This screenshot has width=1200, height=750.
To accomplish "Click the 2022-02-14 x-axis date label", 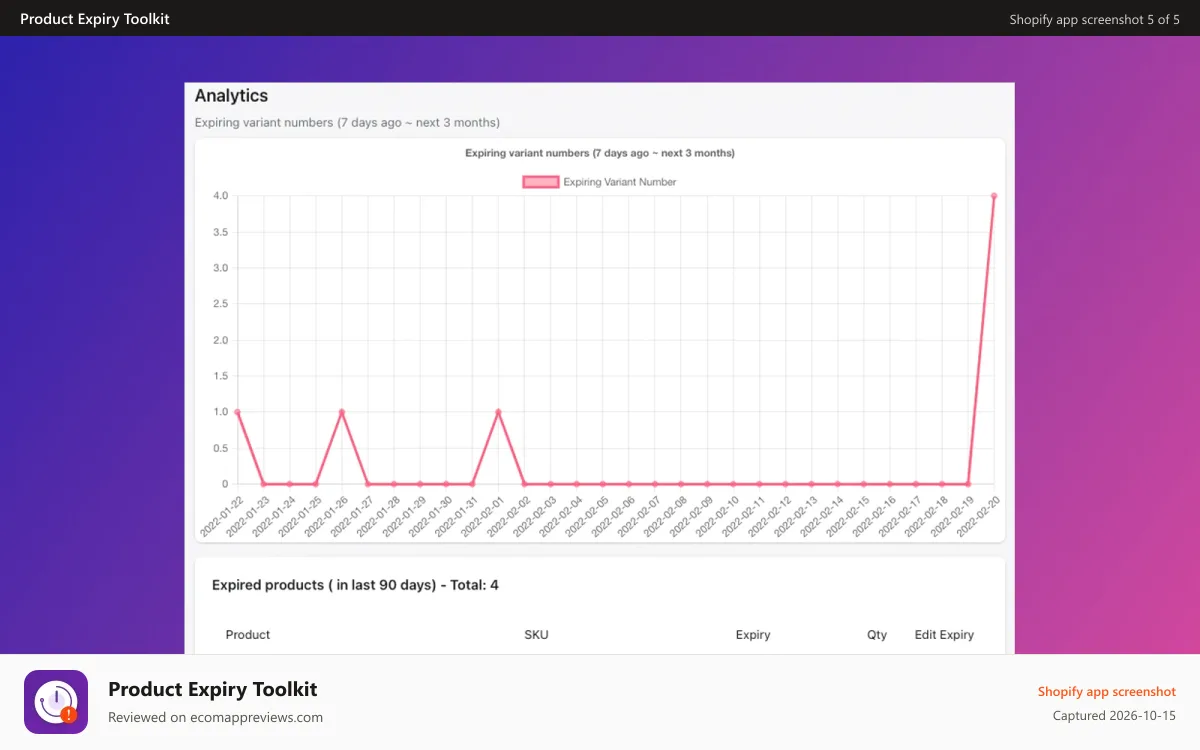I will point(822,515).
